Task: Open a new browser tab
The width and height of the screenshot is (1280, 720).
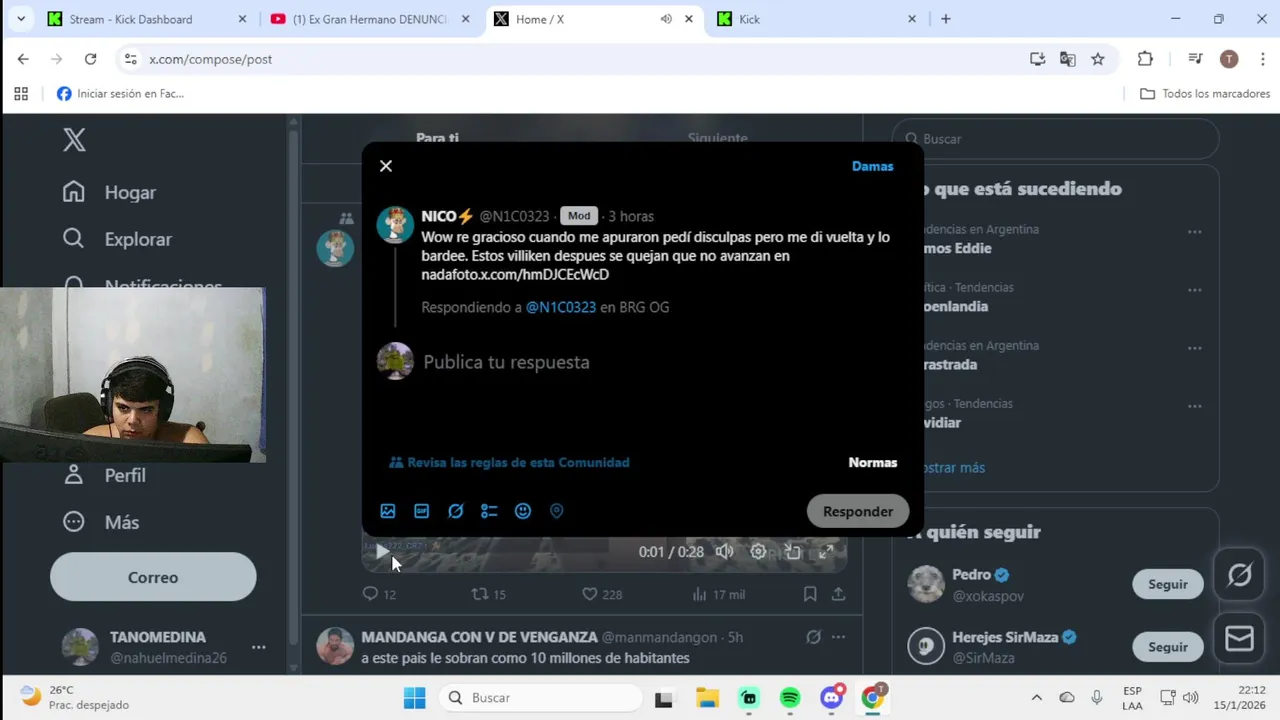Action: [946, 19]
